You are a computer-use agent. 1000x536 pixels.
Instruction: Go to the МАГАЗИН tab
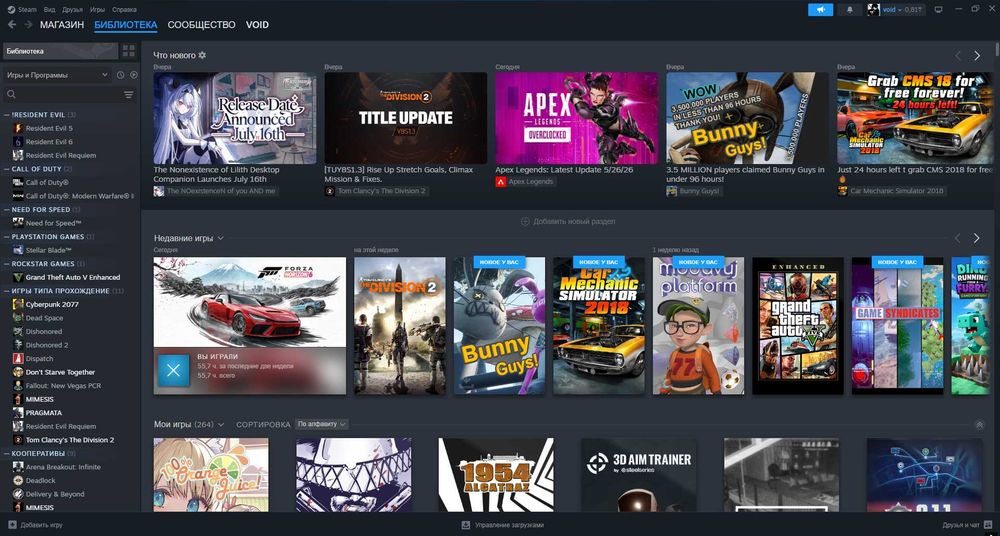(x=62, y=25)
